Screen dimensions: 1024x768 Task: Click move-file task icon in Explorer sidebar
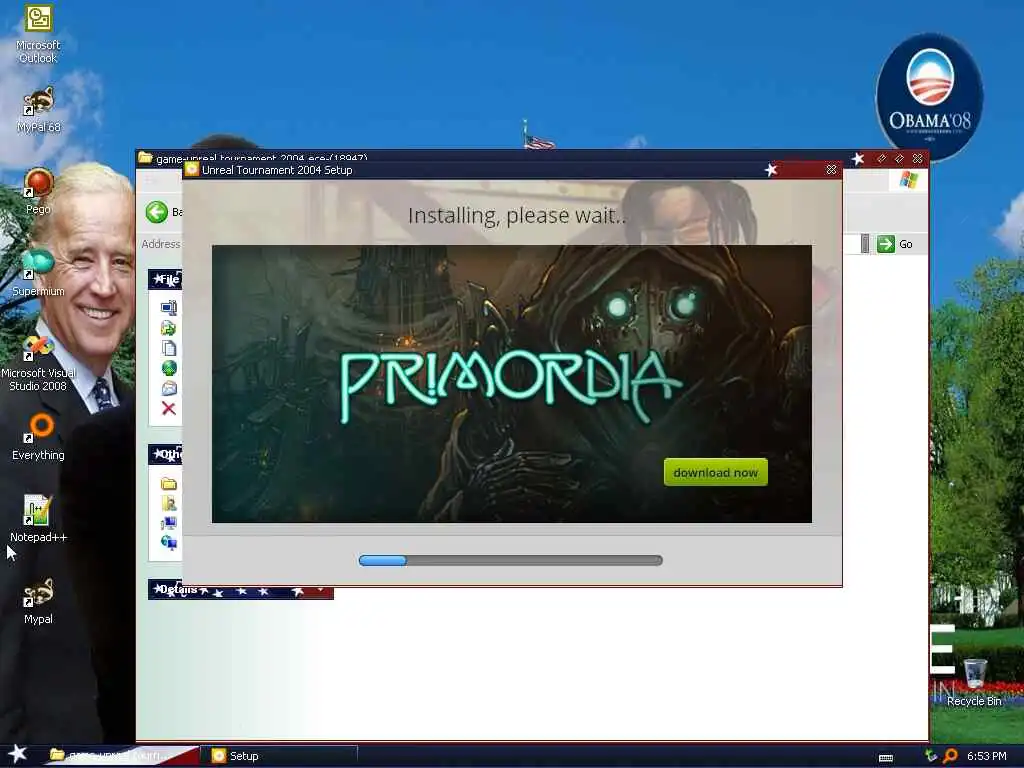(168, 328)
